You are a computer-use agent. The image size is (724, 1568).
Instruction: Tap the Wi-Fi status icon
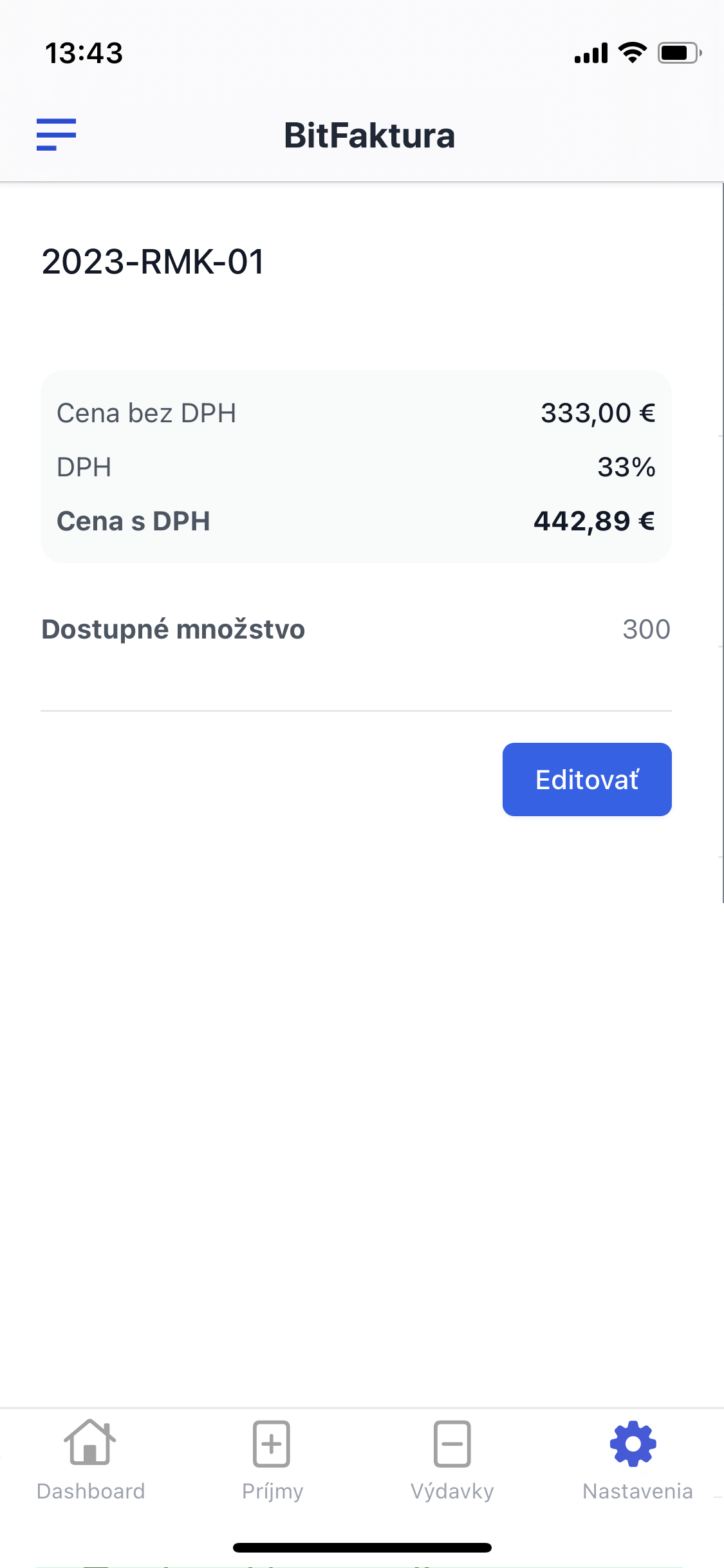pyautogui.click(x=633, y=53)
